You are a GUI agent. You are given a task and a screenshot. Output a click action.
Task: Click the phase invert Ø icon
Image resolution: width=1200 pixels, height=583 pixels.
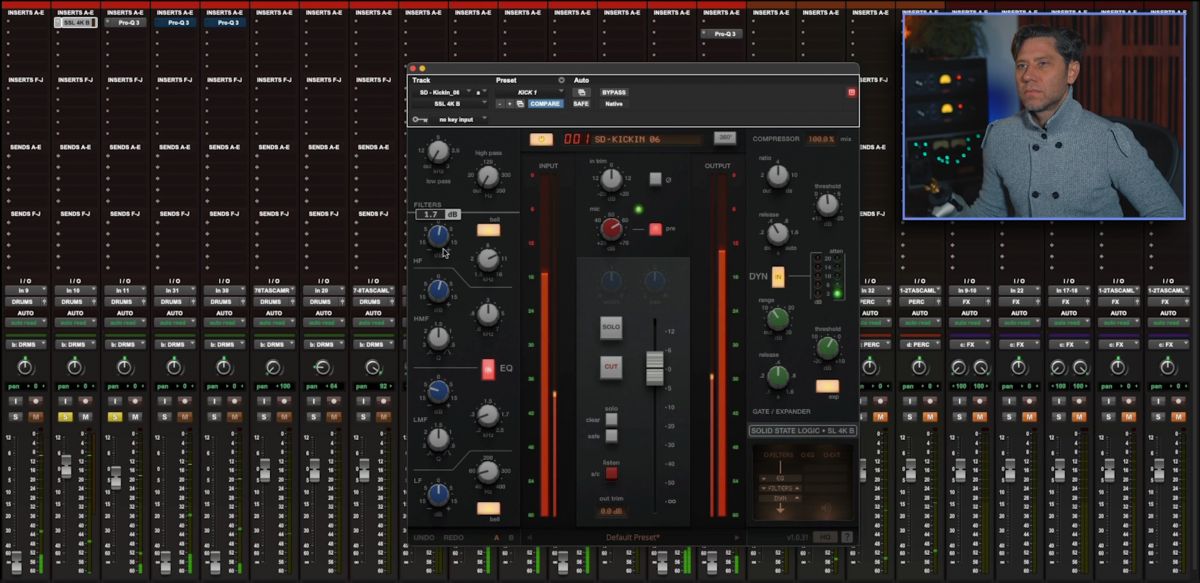tap(656, 179)
